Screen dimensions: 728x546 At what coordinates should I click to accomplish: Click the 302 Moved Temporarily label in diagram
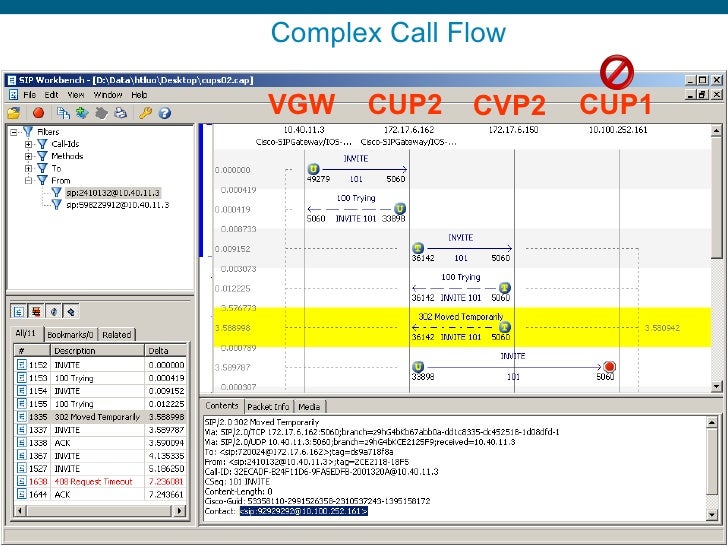461,317
